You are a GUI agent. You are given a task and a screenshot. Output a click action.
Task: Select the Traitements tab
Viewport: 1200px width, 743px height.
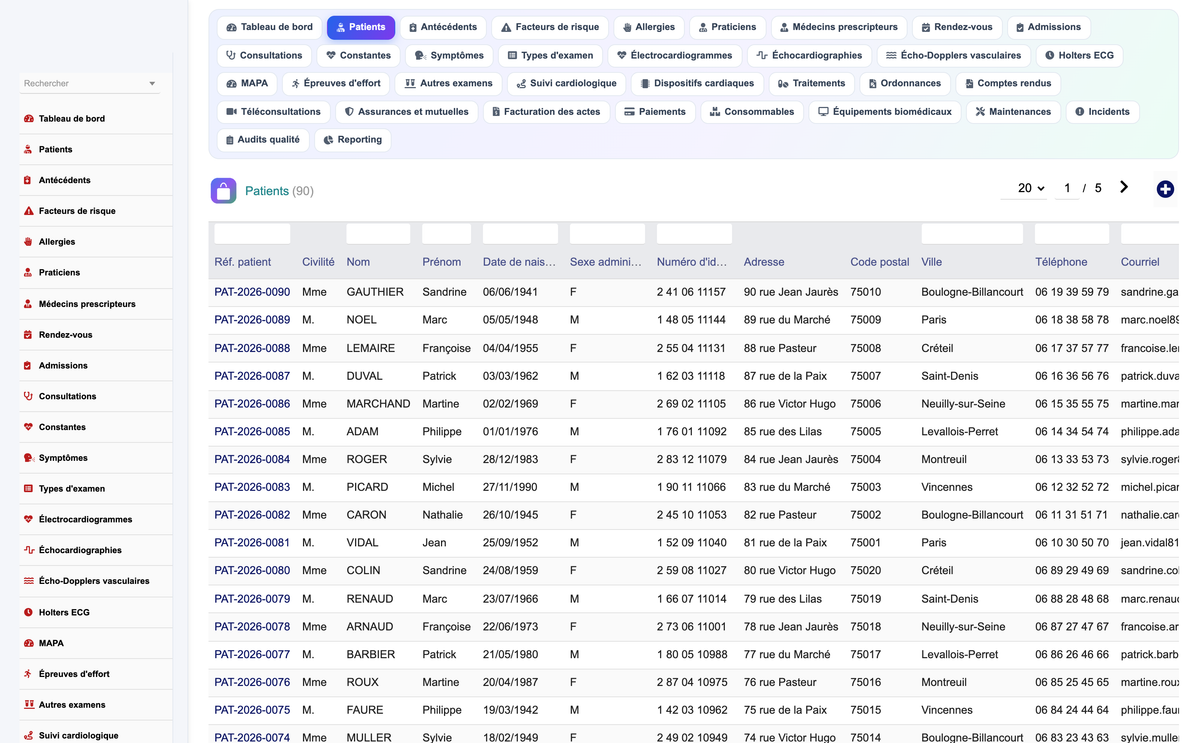[811, 84]
